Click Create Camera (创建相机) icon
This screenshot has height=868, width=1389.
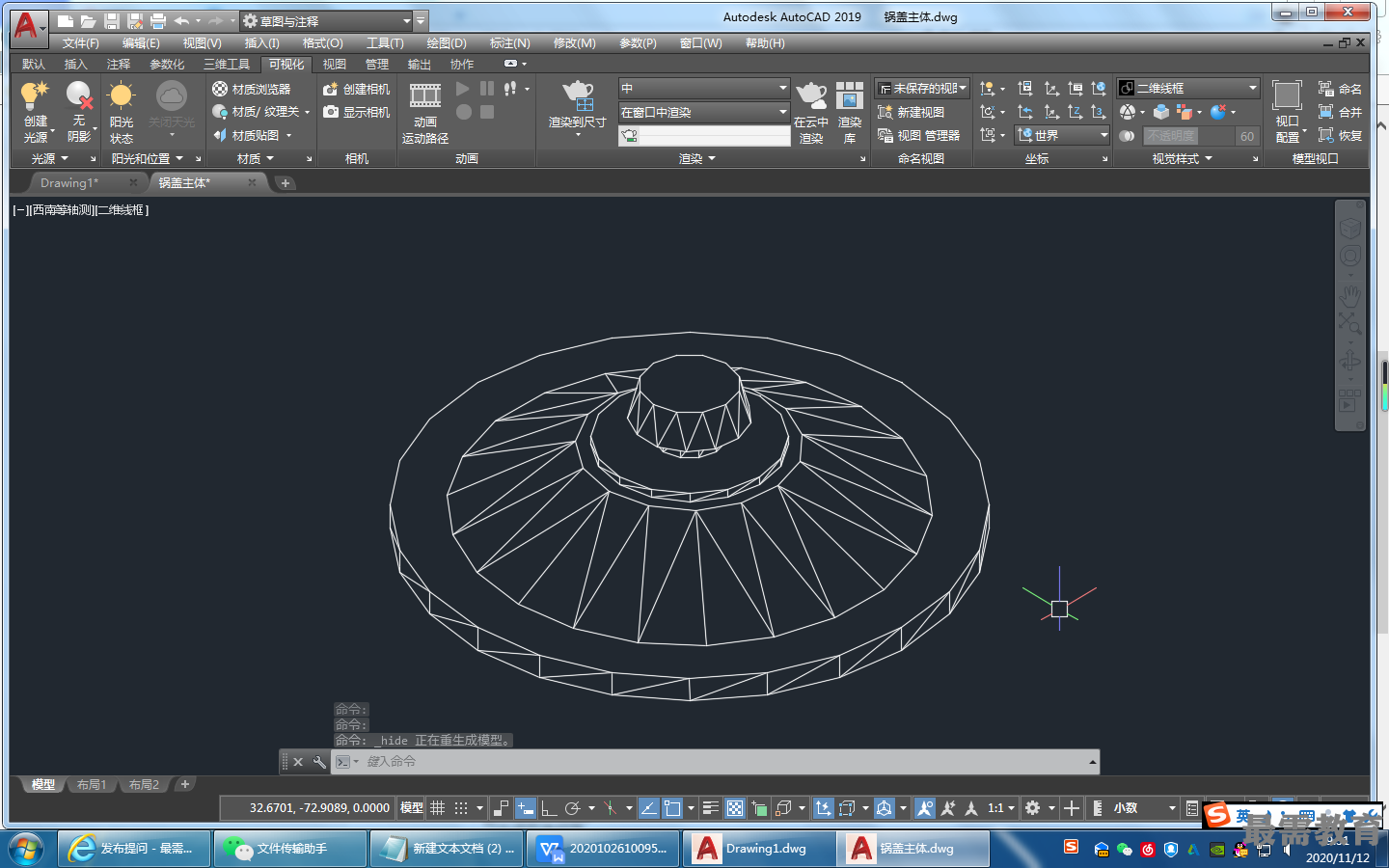click(x=331, y=89)
